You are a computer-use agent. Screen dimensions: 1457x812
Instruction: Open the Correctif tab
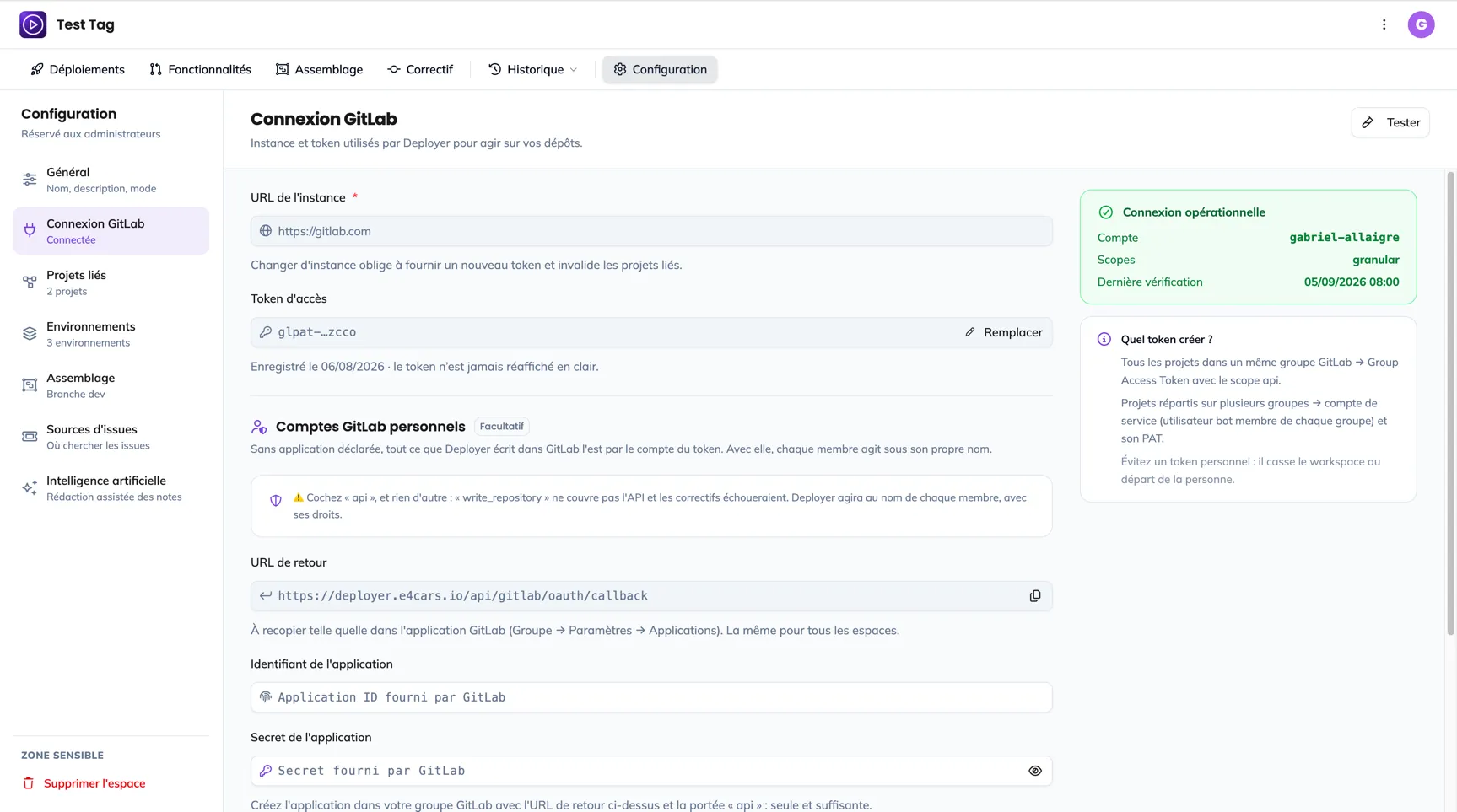pyautogui.click(x=420, y=69)
